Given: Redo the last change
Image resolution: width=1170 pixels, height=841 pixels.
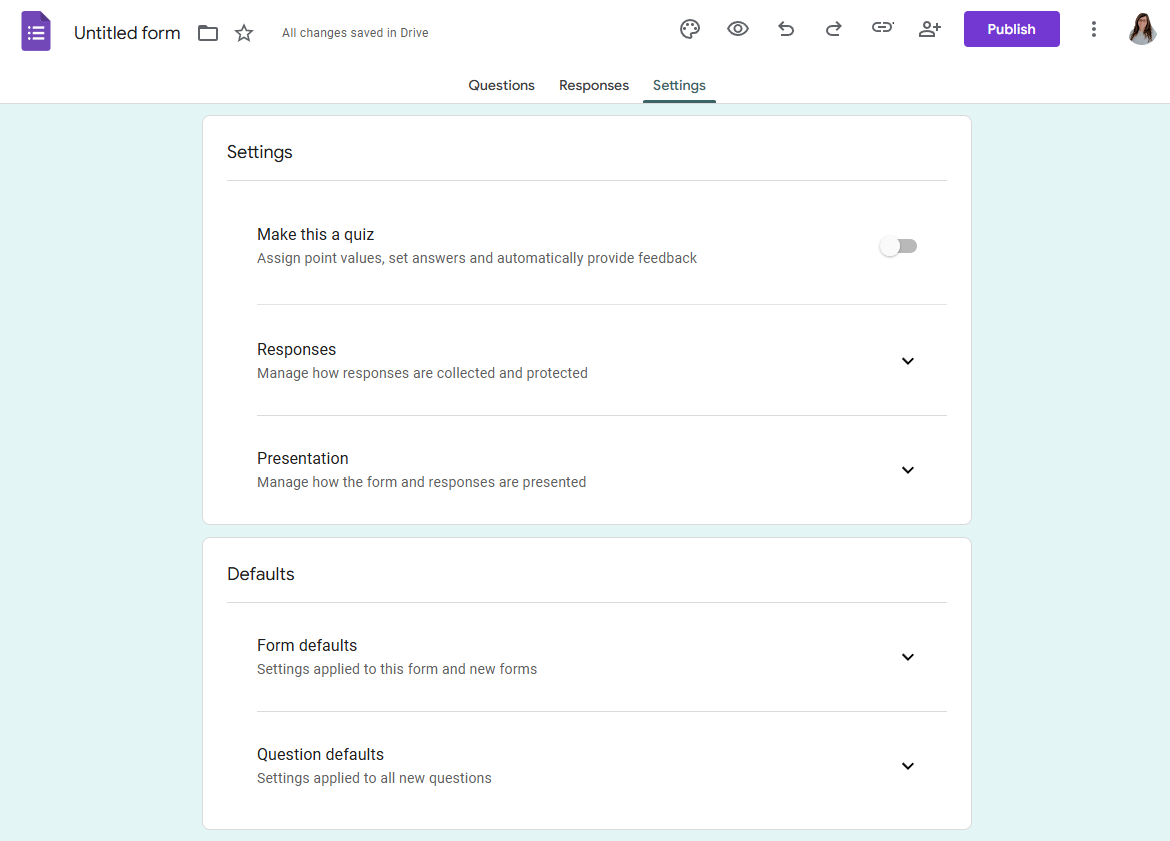Looking at the screenshot, I should point(834,29).
